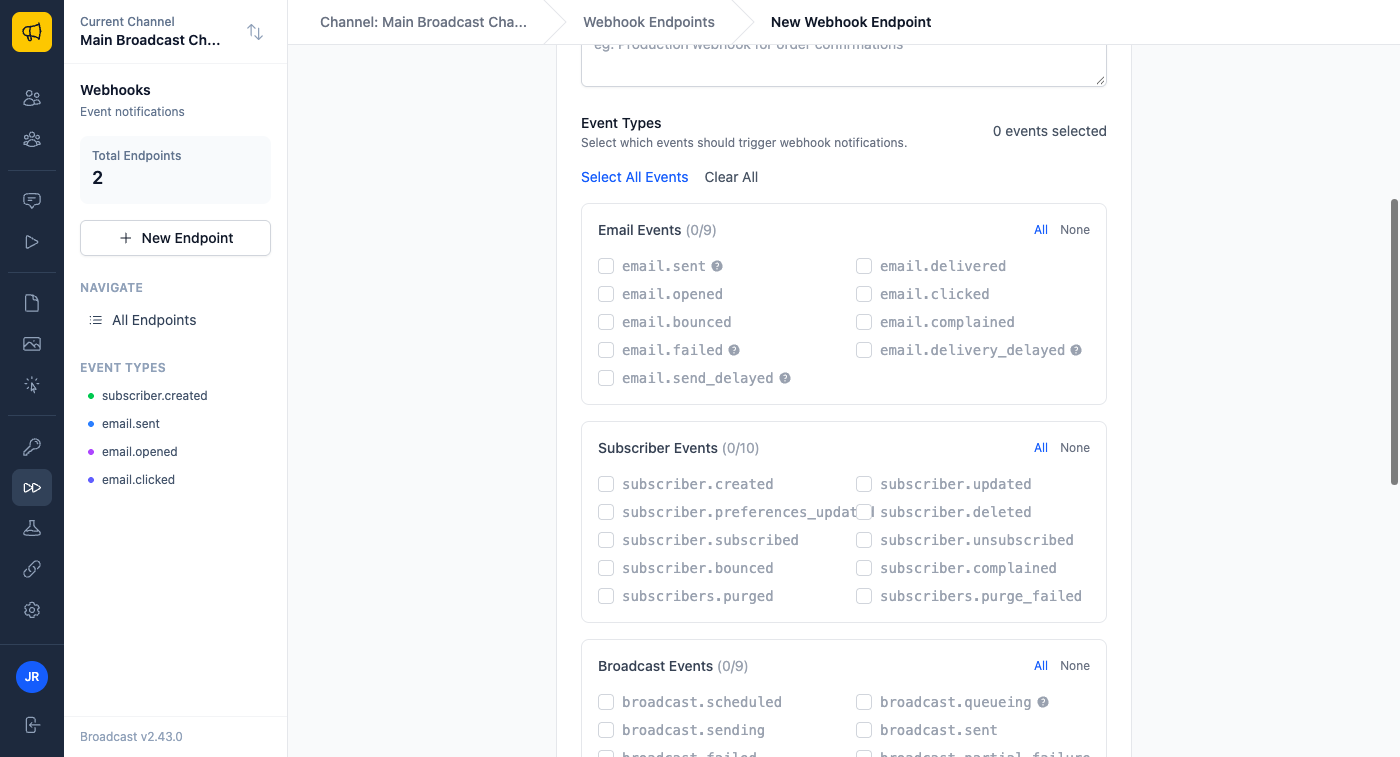Click the email.opened event type in the sidebar

click(139, 452)
